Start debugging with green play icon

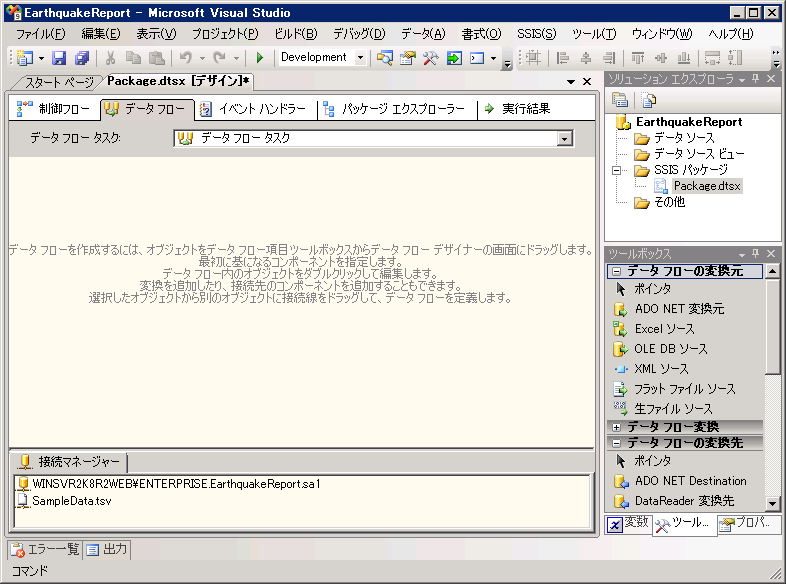click(x=260, y=58)
